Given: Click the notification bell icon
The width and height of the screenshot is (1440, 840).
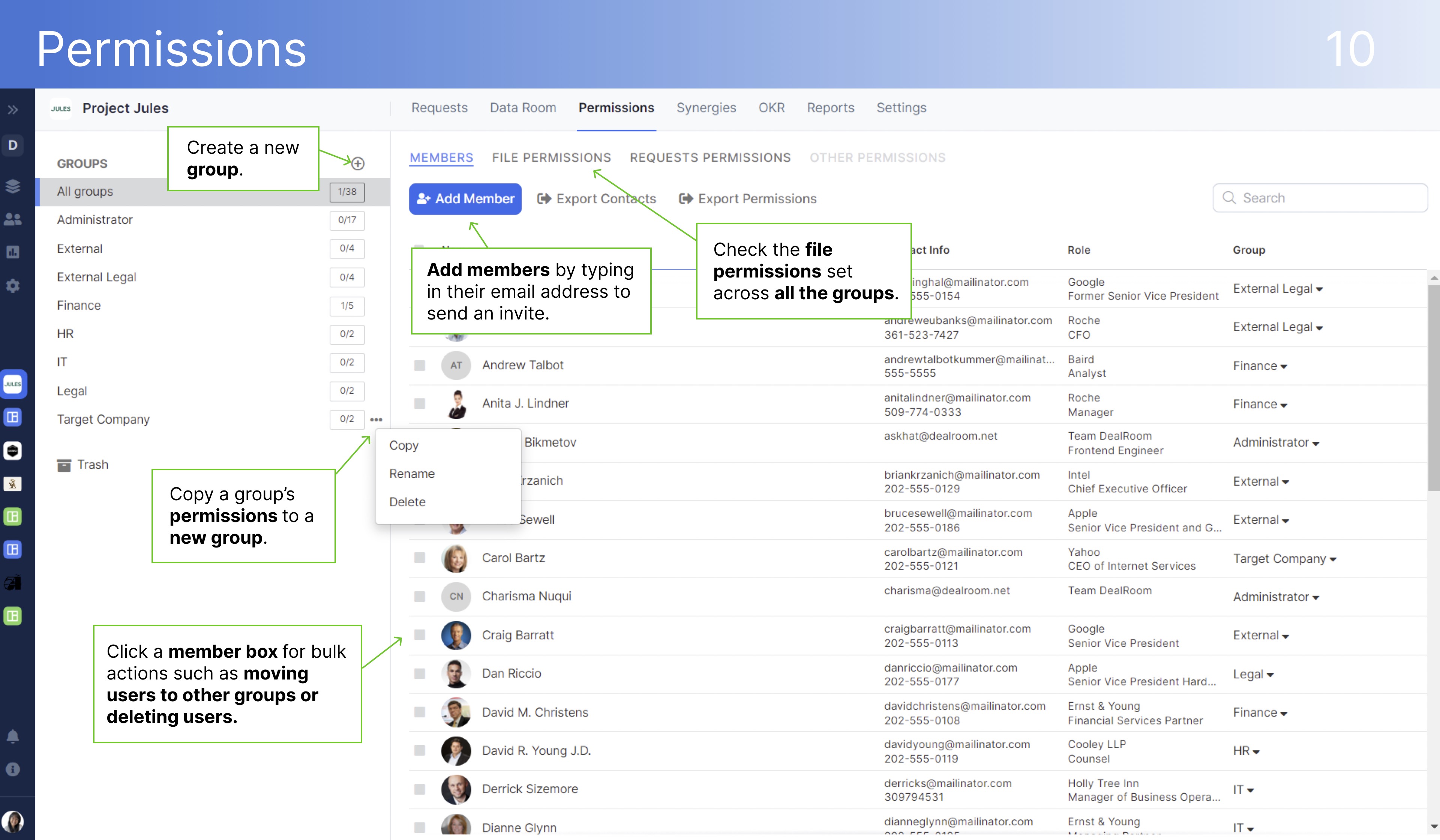Looking at the screenshot, I should (13, 736).
